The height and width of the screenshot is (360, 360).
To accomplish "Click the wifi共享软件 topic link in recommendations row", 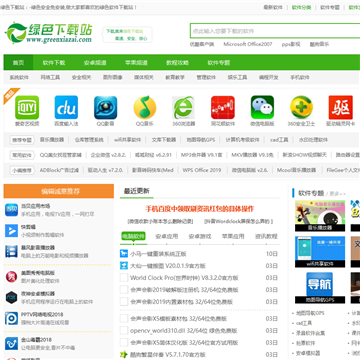I will pyautogui.click(x=127, y=140).
